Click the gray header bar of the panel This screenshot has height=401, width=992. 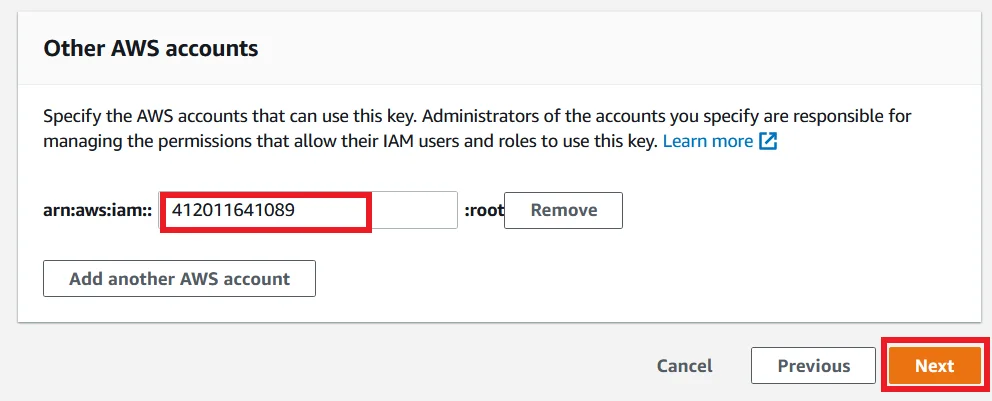pos(600,48)
